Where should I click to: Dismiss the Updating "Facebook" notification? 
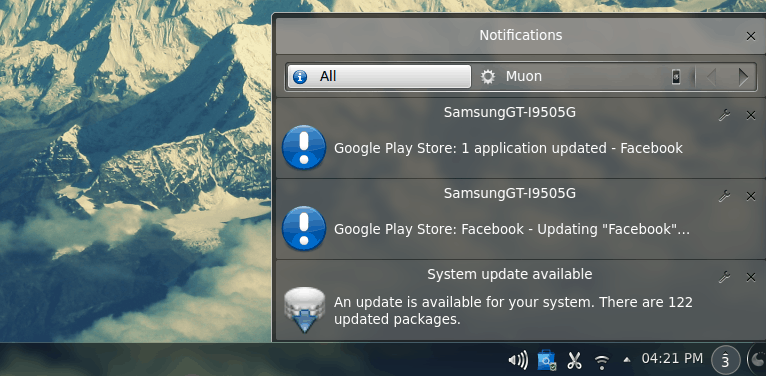point(751,196)
